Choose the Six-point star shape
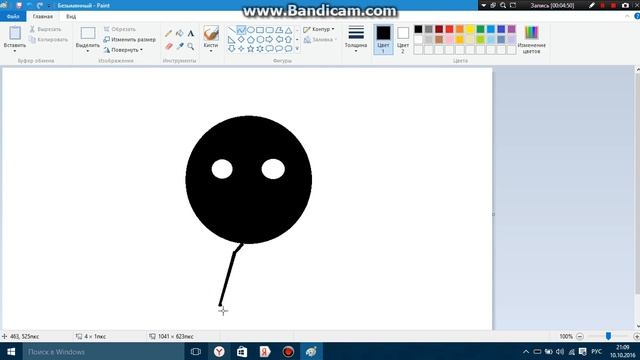The height and width of the screenshot is (360, 640). click(x=260, y=49)
